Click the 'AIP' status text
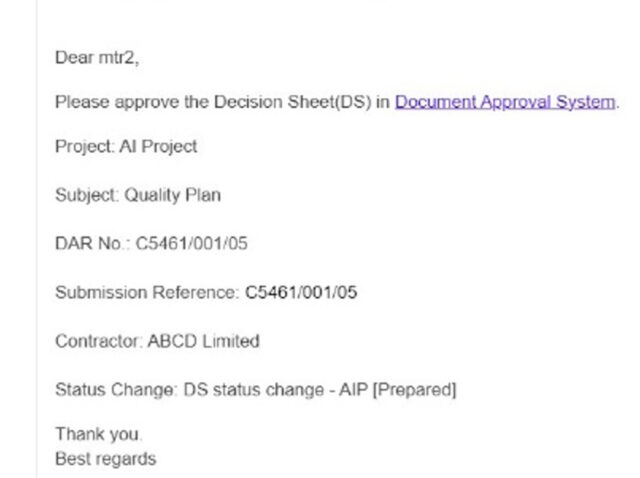Image resolution: width=640 pixels, height=478 pixels. coord(315,390)
